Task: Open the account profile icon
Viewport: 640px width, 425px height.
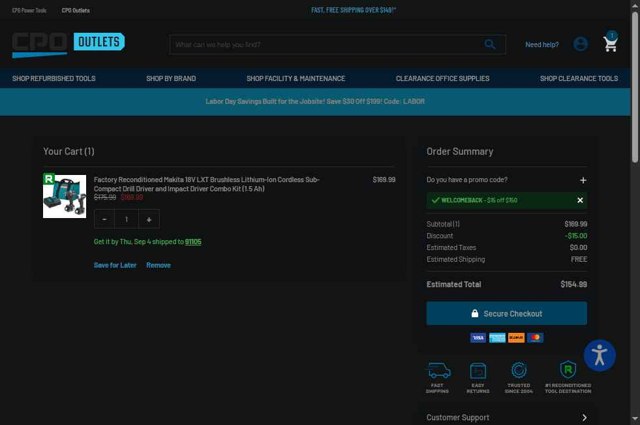Action: pyautogui.click(x=580, y=44)
